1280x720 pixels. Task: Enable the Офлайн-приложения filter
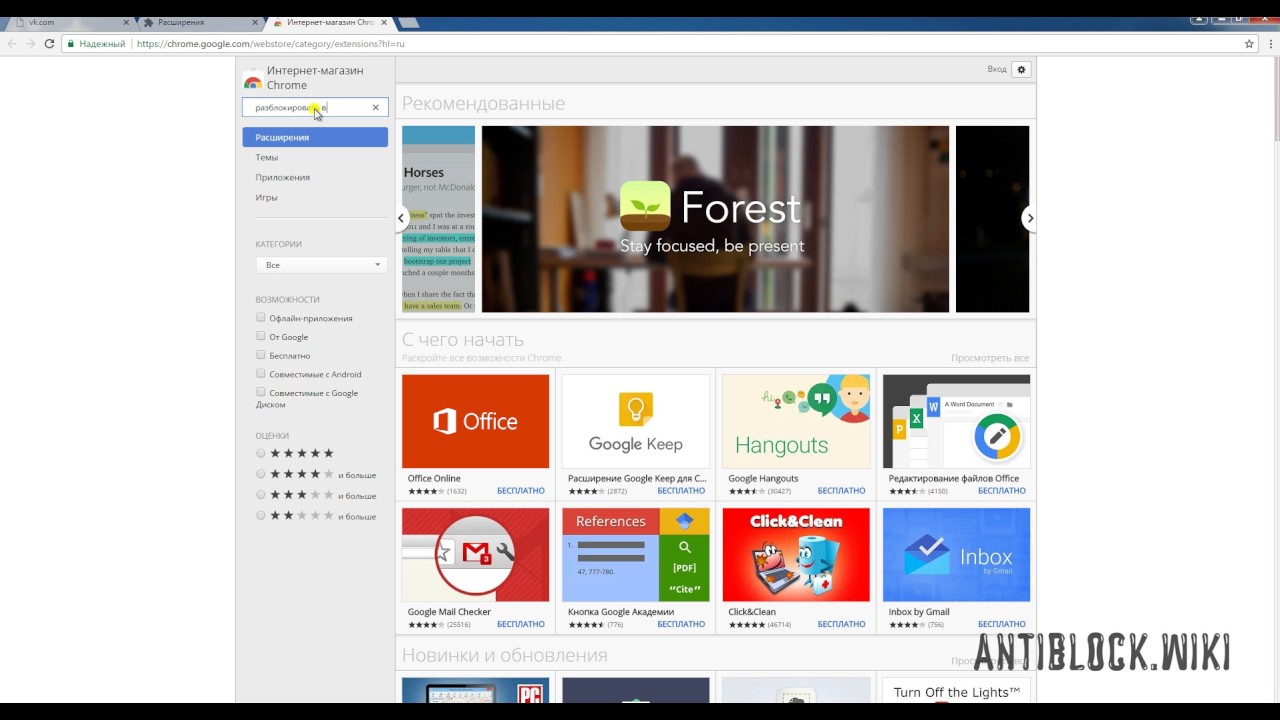pos(261,318)
